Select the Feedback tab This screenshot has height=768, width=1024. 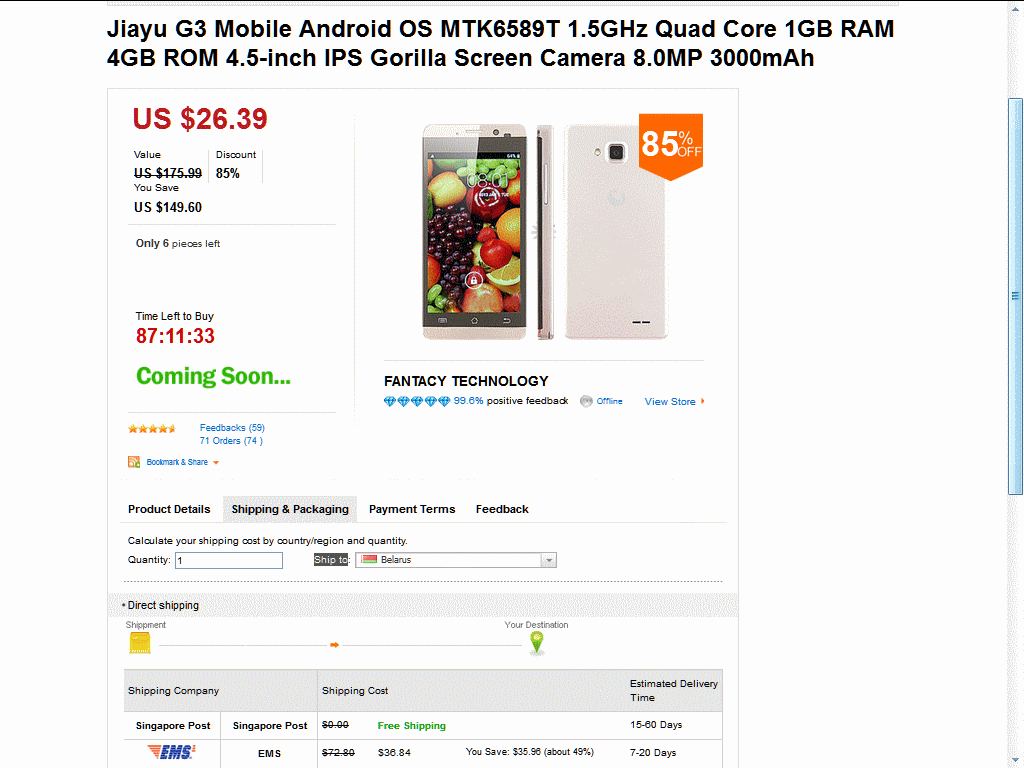tap(502, 509)
